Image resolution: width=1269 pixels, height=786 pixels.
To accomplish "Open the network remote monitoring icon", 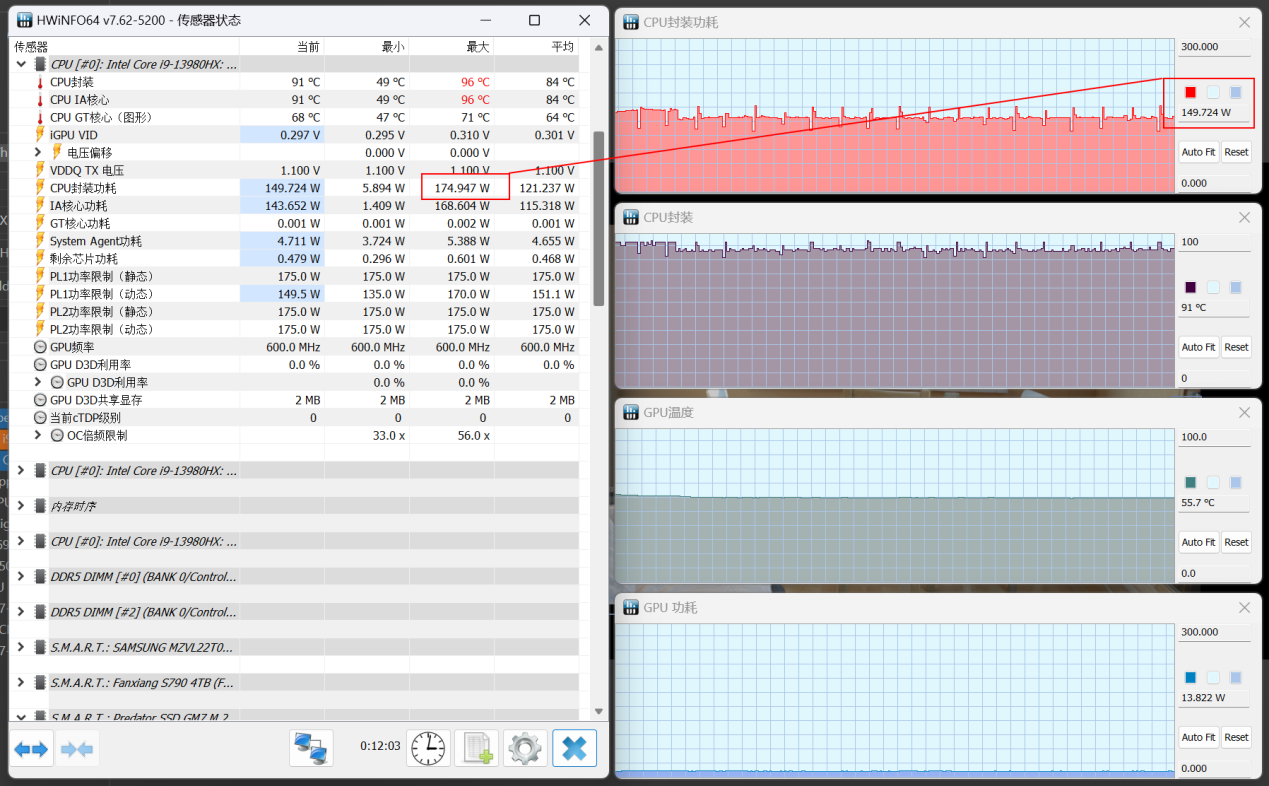I will 311,748.
